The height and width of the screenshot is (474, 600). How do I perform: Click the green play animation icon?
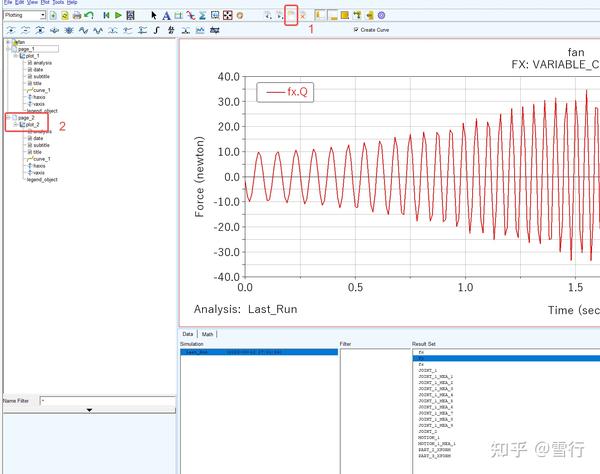tap(118, 16)
